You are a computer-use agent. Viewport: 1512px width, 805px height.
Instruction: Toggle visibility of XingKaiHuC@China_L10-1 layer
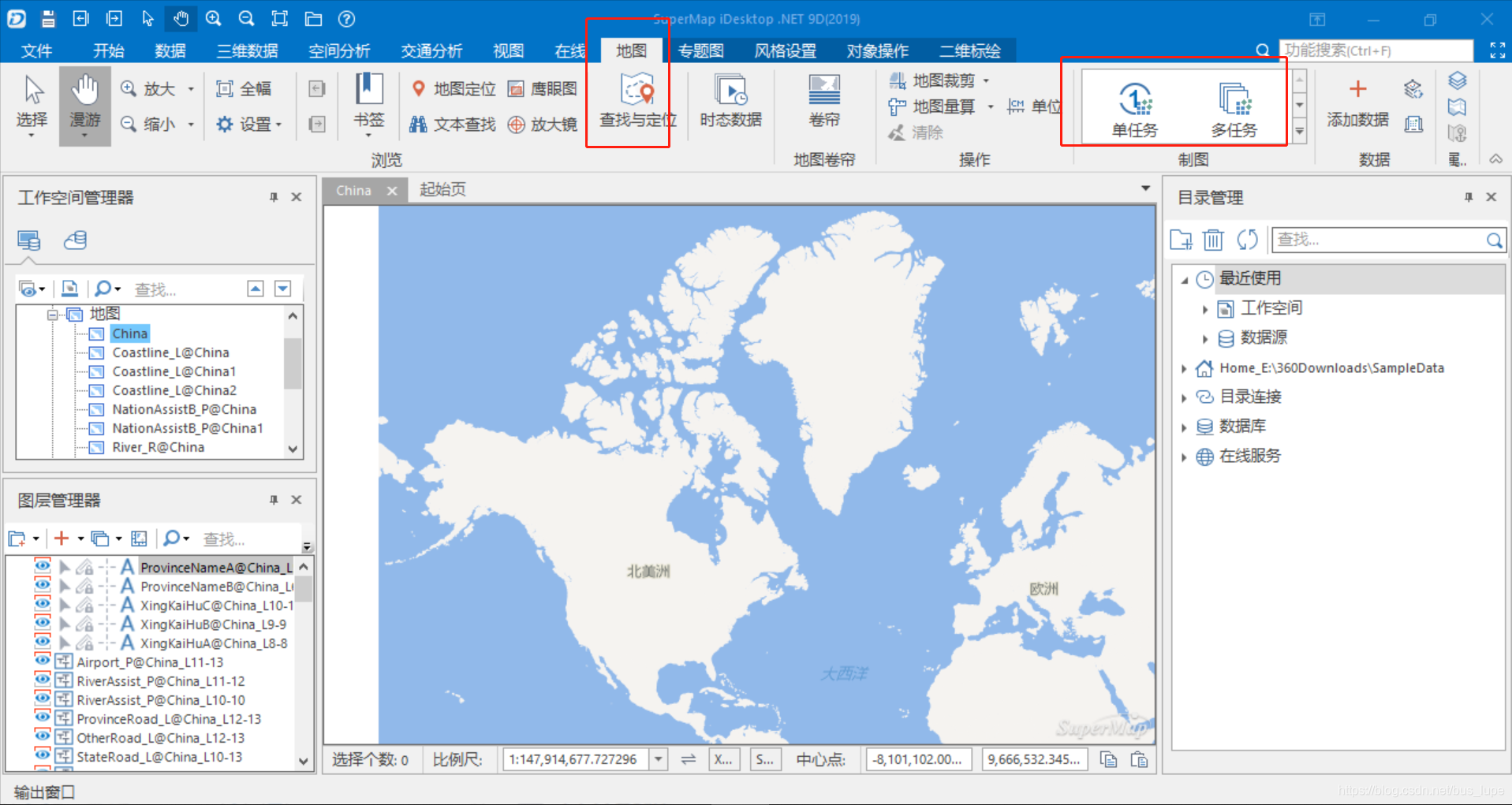point(43,603)
